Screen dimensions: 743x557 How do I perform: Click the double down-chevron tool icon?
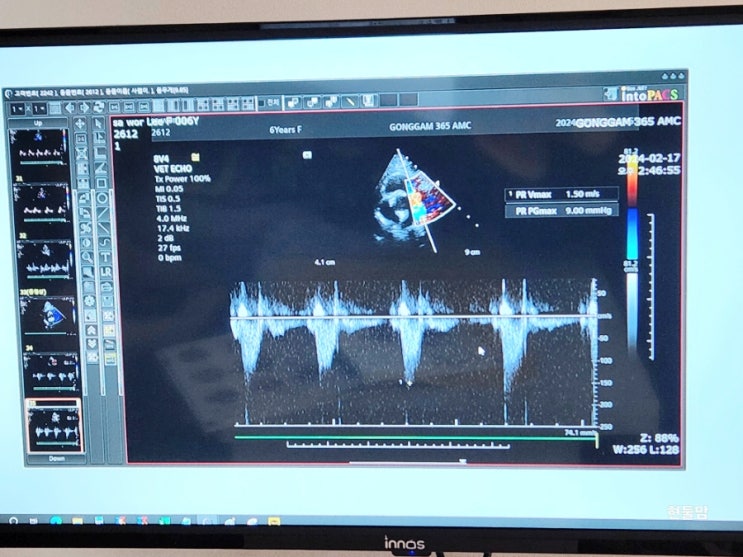tap(92, 345)
